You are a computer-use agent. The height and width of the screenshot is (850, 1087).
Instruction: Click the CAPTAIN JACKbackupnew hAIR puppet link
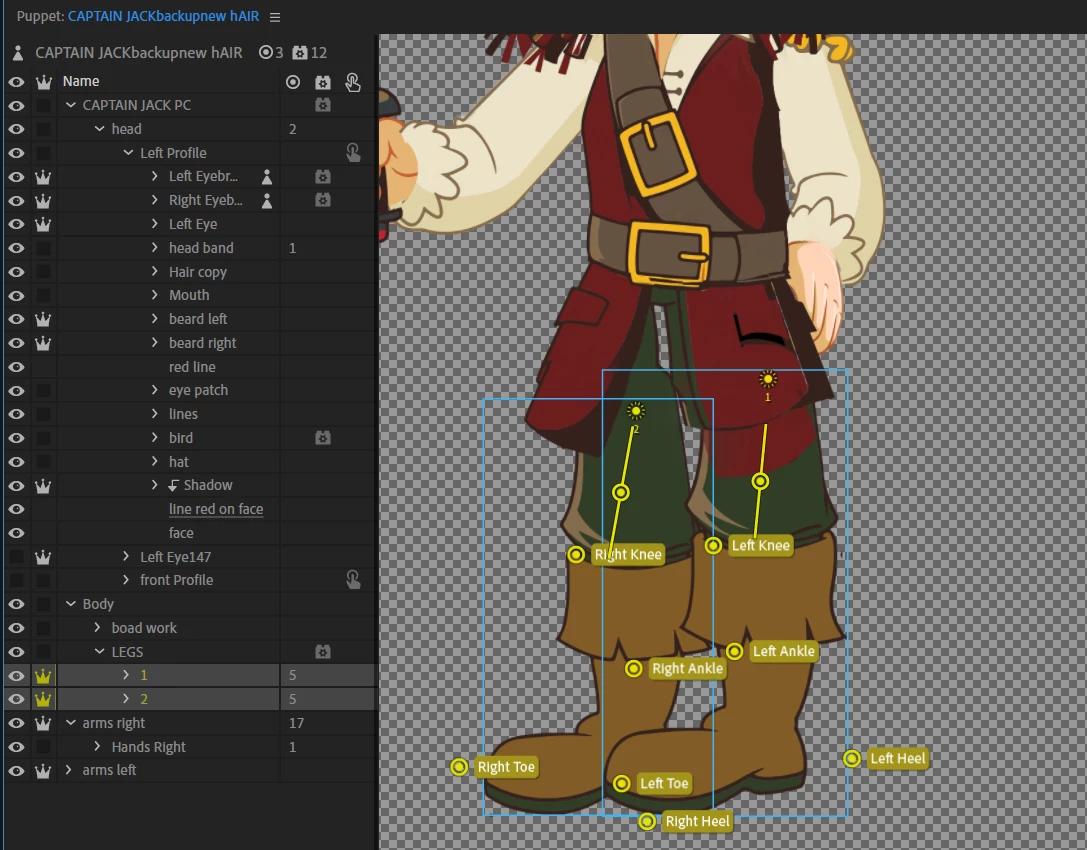pyautogui.click(x=164, y=17)
